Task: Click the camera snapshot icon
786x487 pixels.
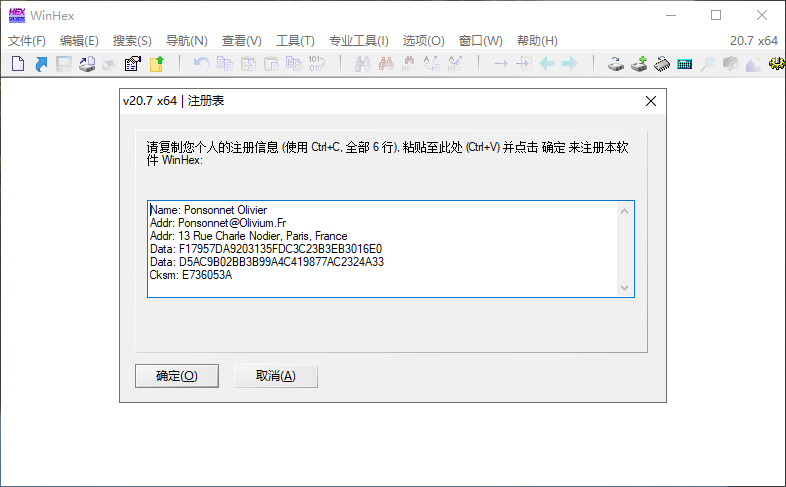Action: click(730, 64)
